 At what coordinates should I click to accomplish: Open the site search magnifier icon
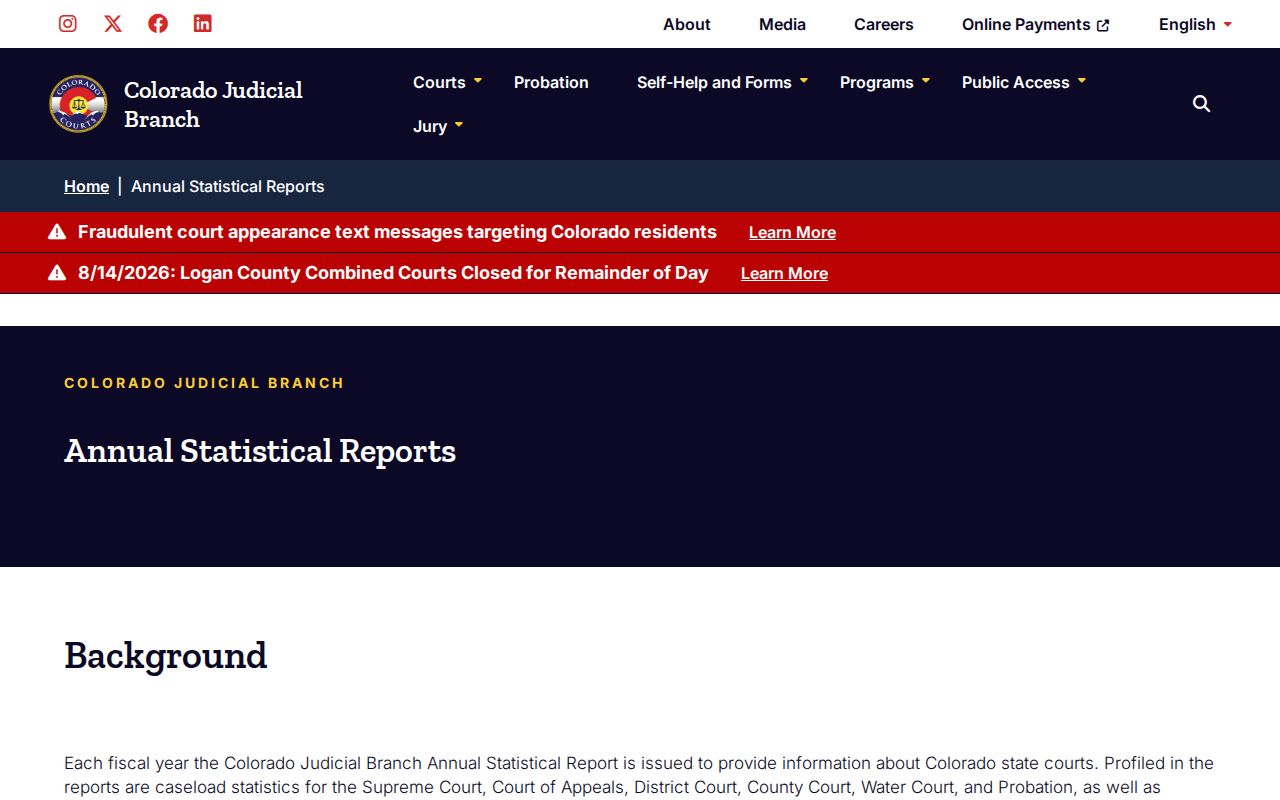point(1202,104)
